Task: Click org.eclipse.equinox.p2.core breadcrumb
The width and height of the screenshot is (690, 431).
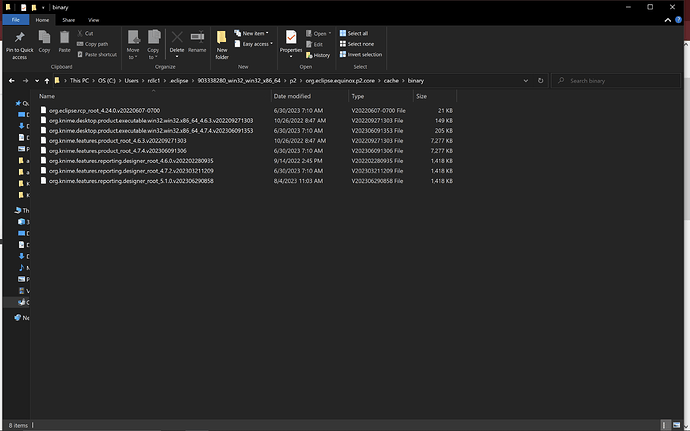Action: pyautogui.click(x=340, y=81)
